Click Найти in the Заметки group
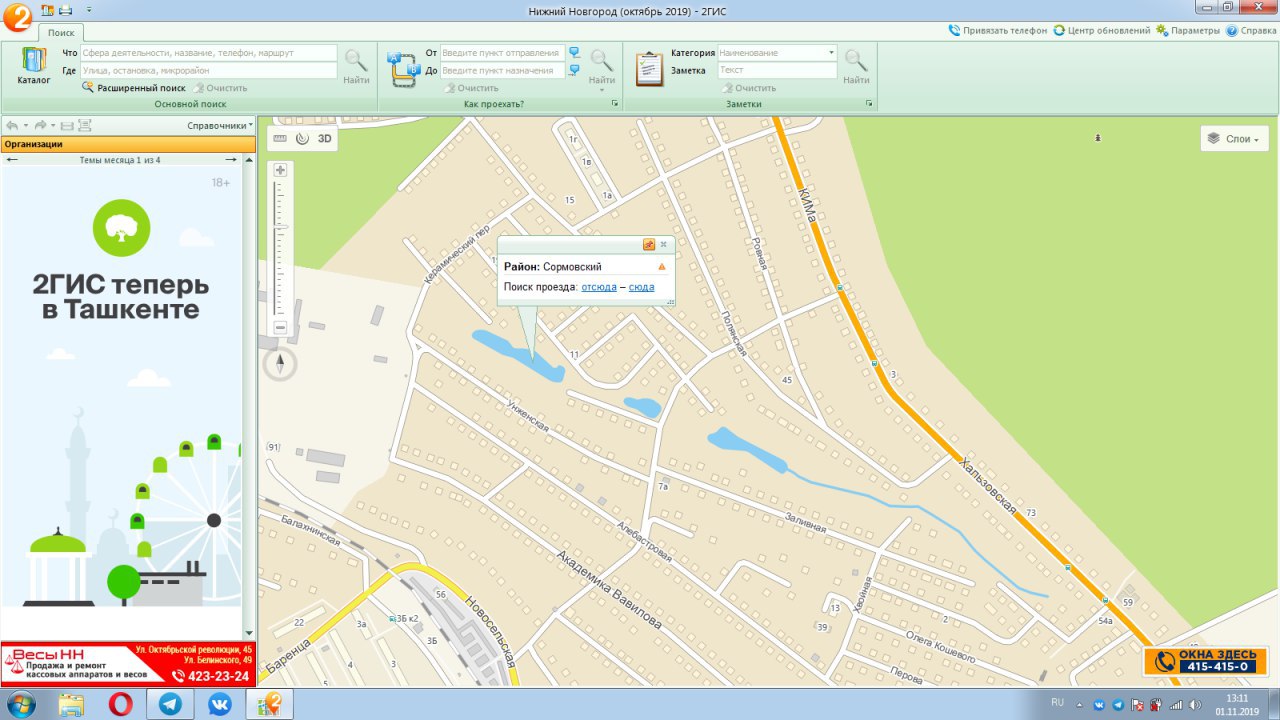The image size is (1280, 720). (856, 66)
